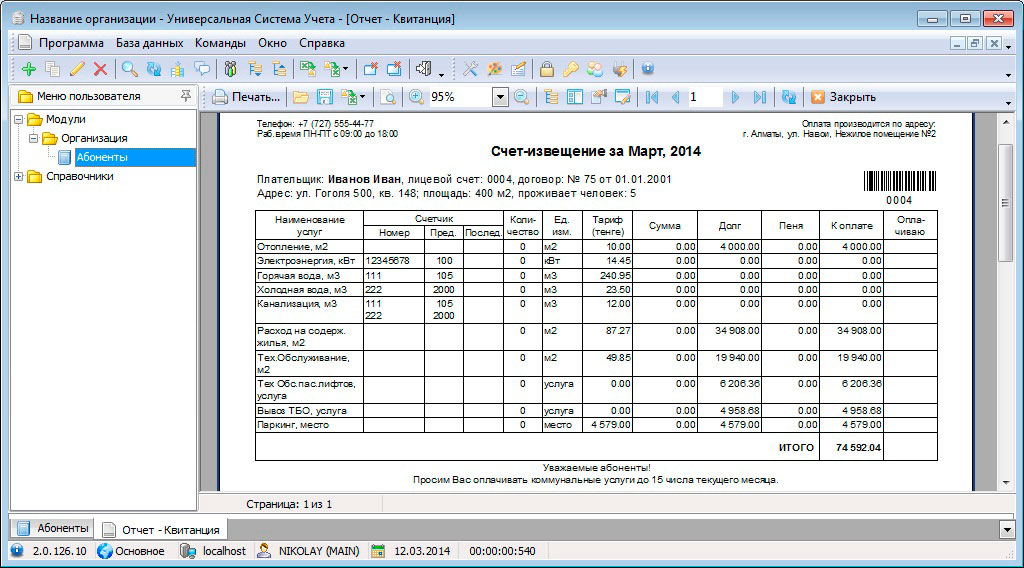Viewport: 1024px width, 568px height.
Task: Click the golden key icon
Action: (x=571, y=69)
